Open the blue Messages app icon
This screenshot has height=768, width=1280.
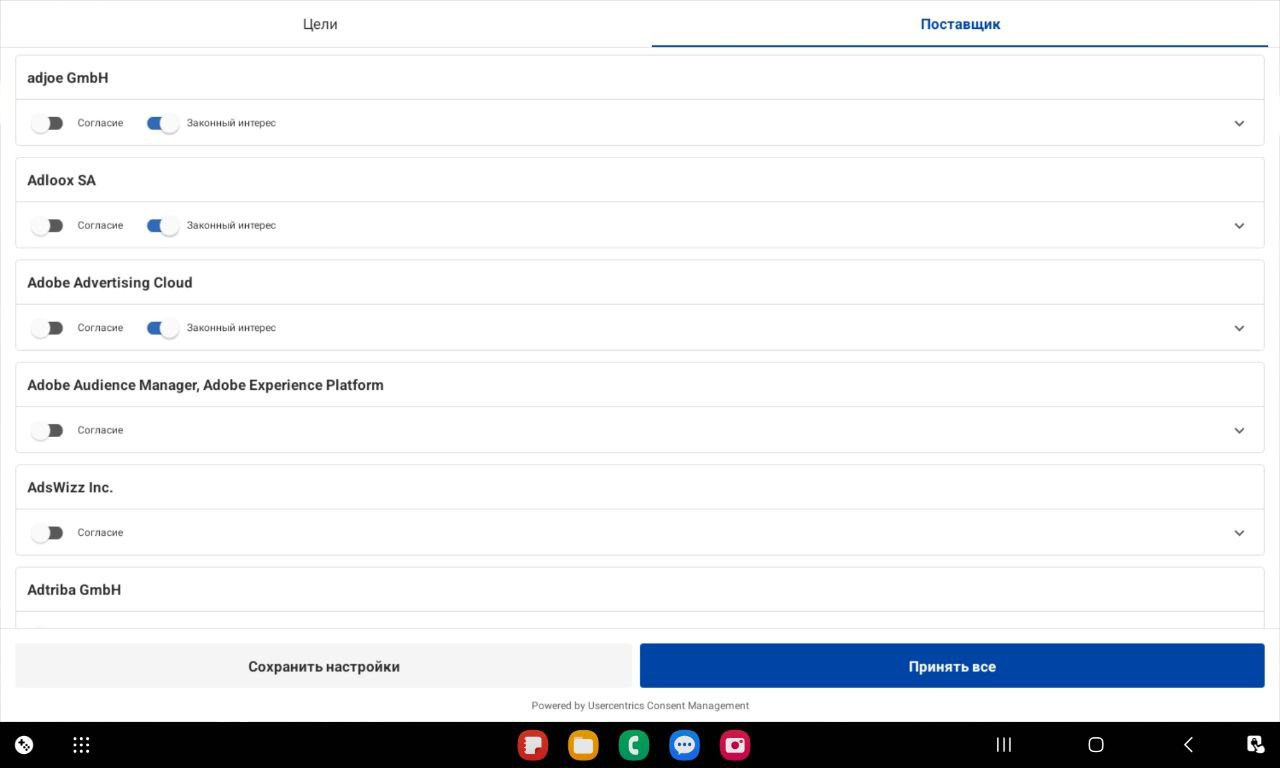pos(684,745)
